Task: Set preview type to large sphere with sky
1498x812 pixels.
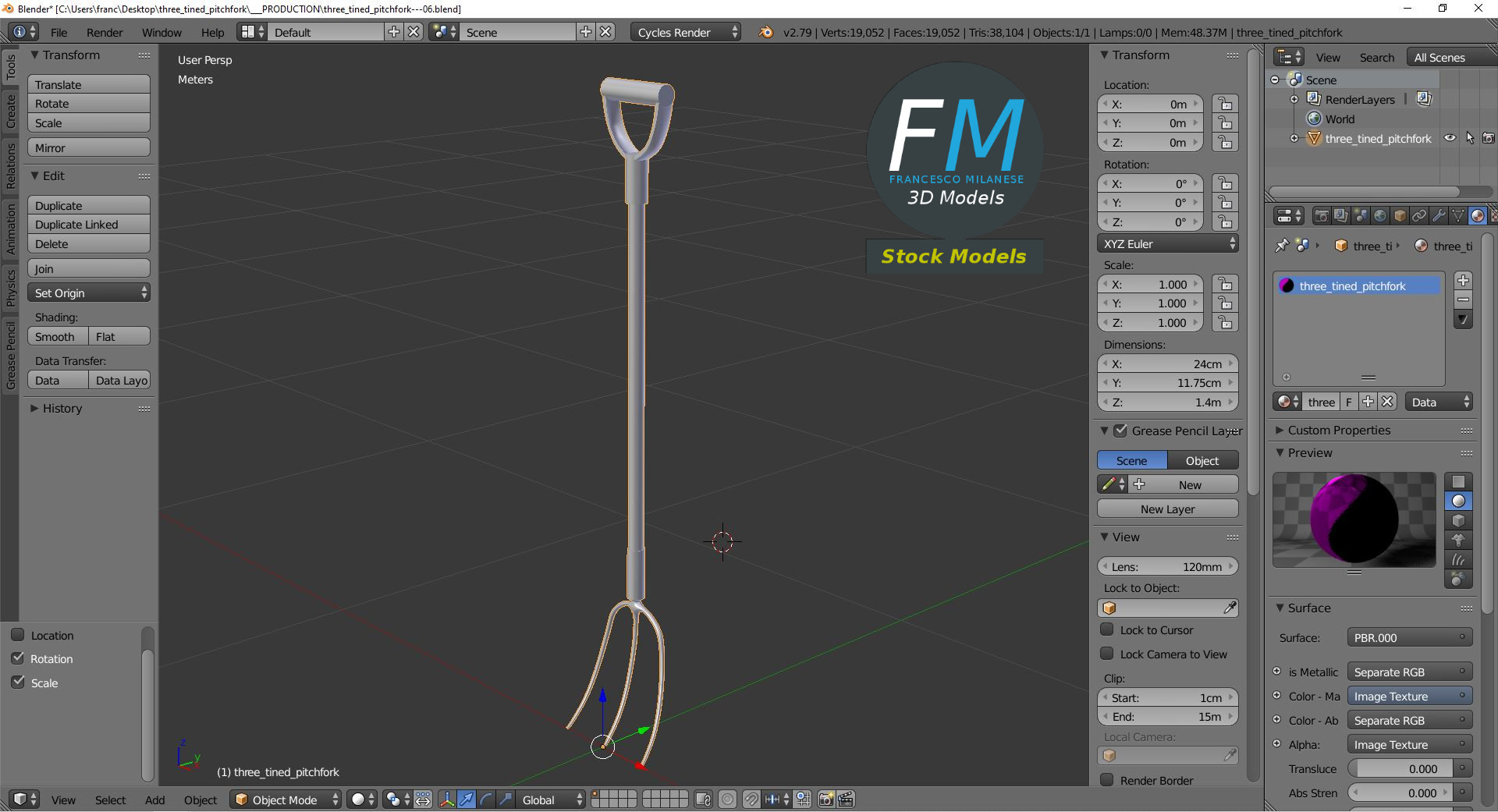Action: (1458, 580)
